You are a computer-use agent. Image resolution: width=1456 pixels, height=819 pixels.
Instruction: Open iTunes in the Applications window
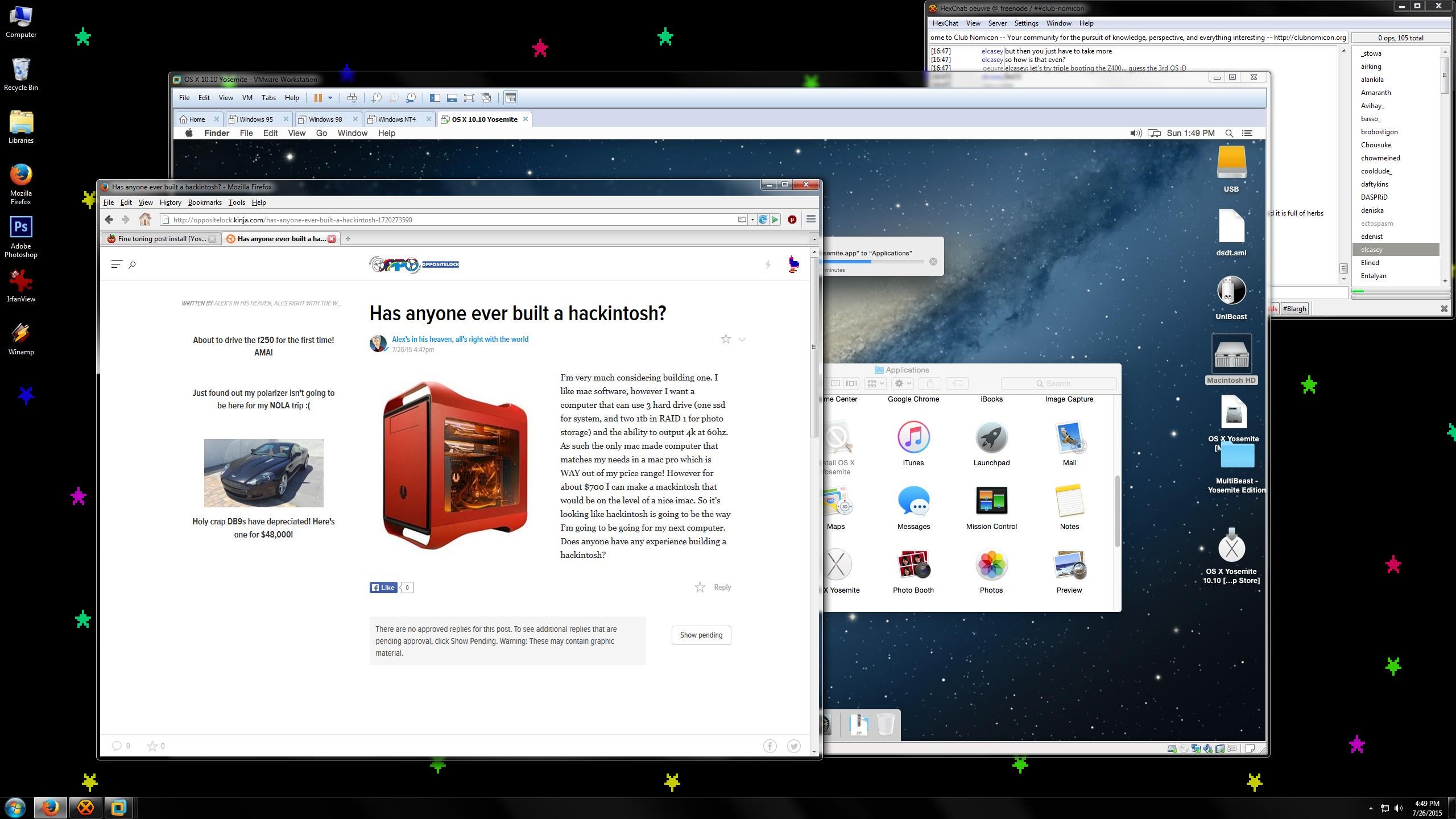coord(913,444)
